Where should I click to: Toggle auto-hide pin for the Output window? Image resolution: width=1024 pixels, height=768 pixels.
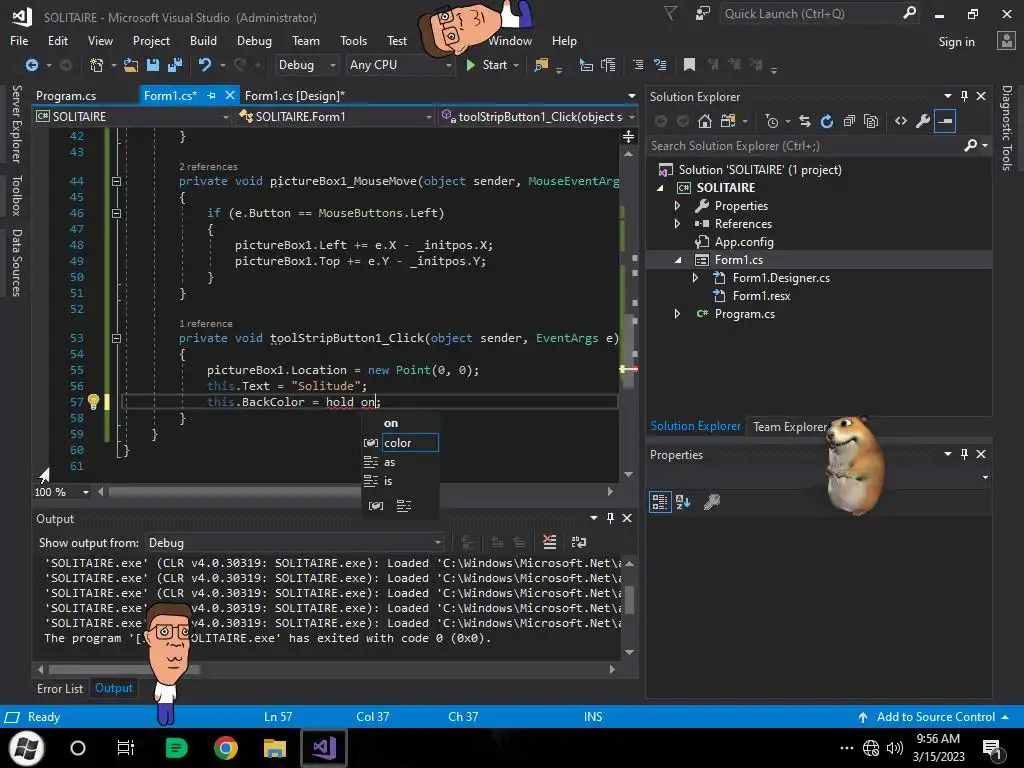610,518
